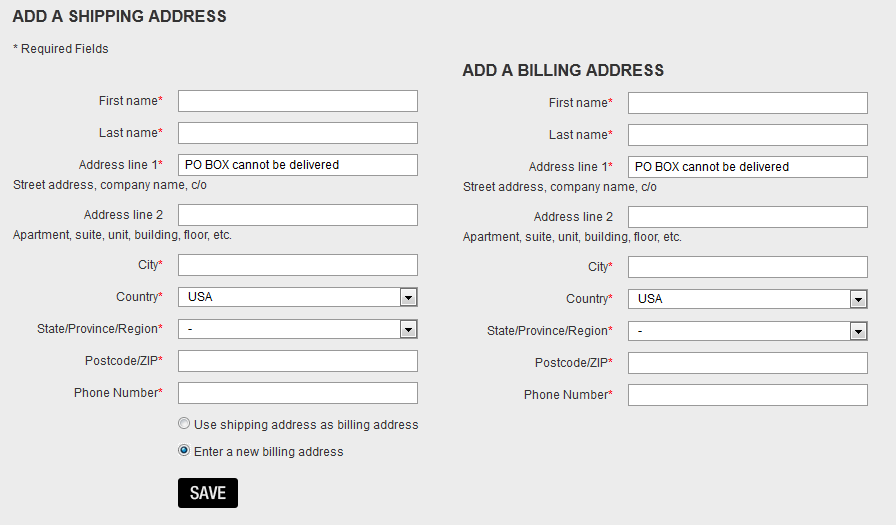Select the shipping City input

coord(298,265)
